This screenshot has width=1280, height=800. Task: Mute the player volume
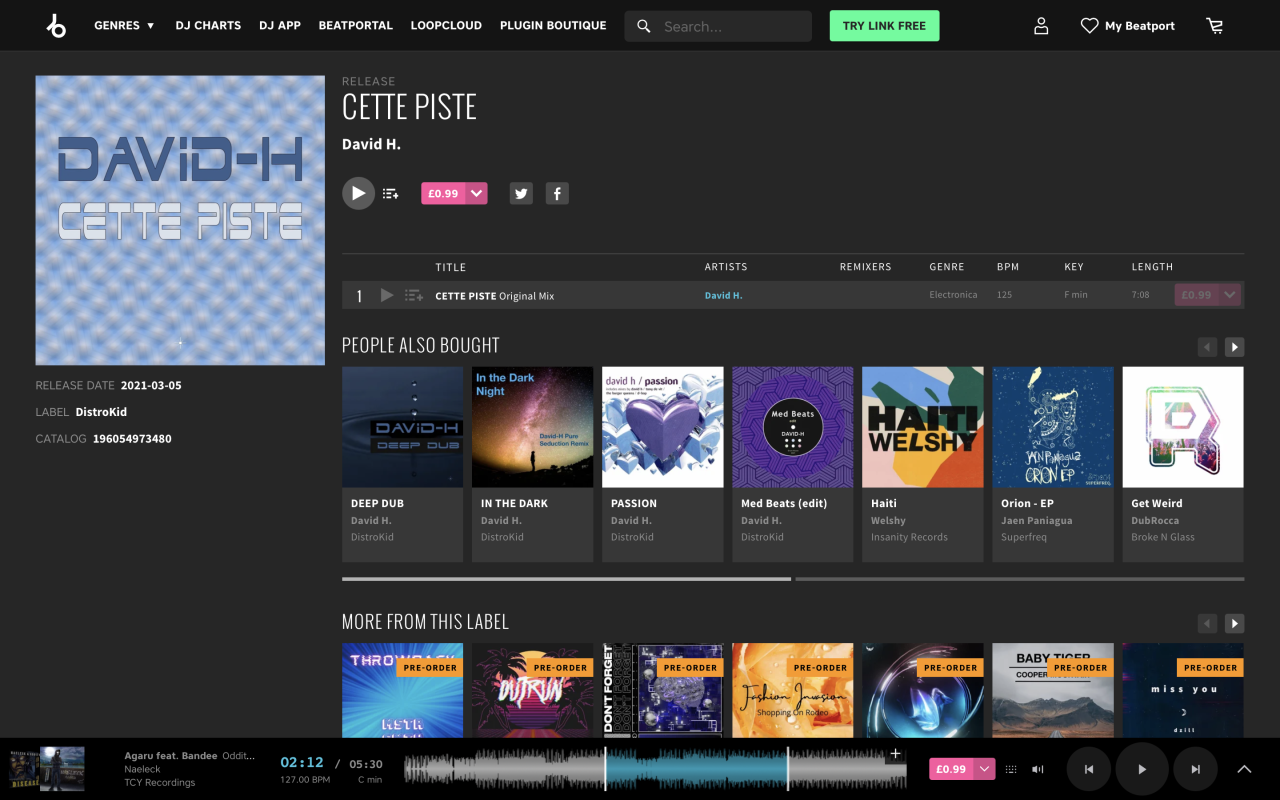(1038, 769)
